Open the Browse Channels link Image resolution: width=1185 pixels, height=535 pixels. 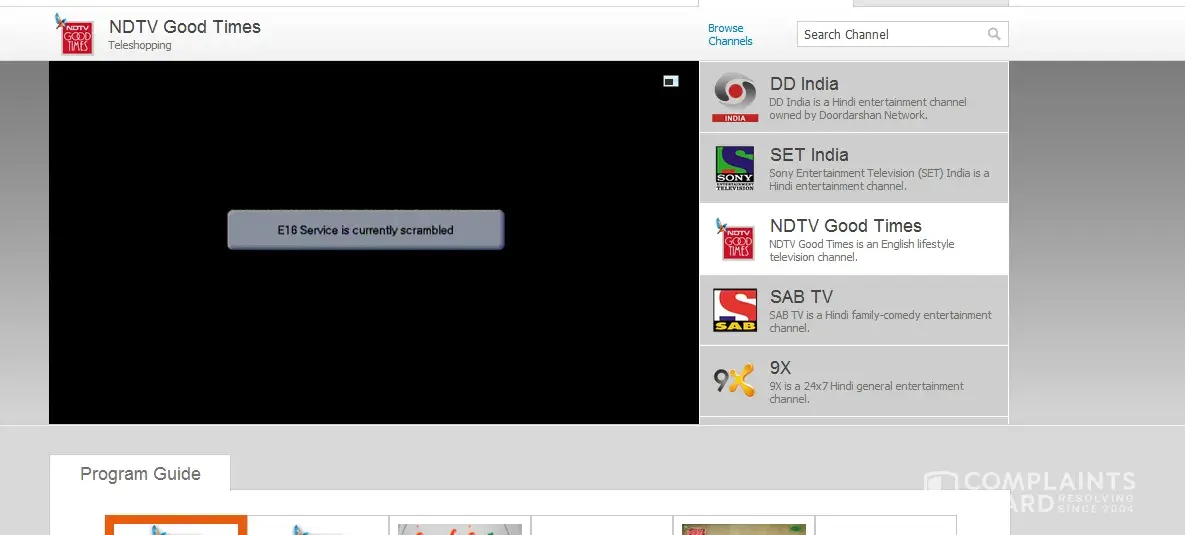(x=730, y=35)
